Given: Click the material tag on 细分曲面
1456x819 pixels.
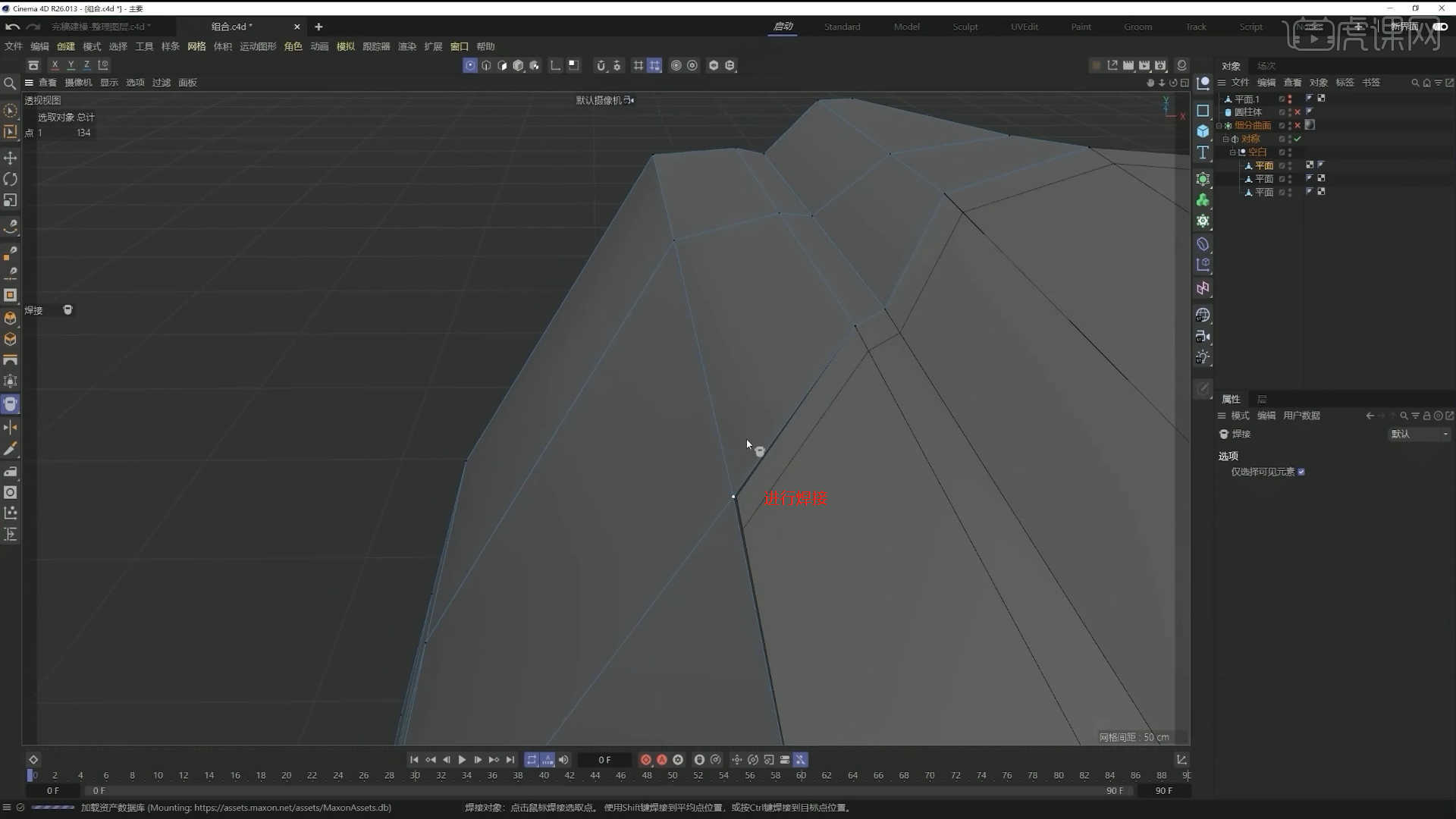Looking at the screenshot, I should tap(1310, 125).
